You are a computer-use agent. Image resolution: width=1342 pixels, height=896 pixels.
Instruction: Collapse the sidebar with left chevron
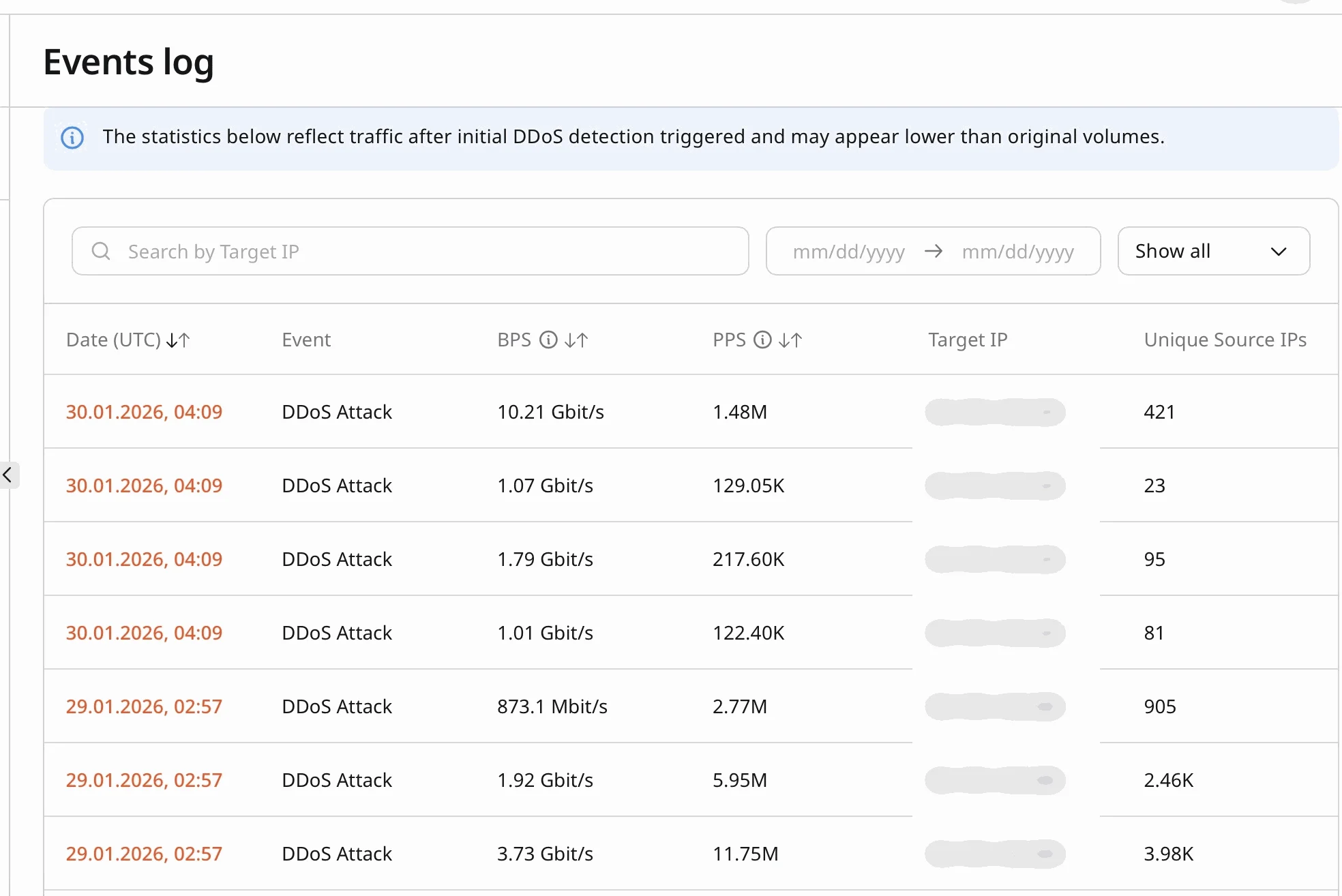pyautogui.click(x=8, y=475)
